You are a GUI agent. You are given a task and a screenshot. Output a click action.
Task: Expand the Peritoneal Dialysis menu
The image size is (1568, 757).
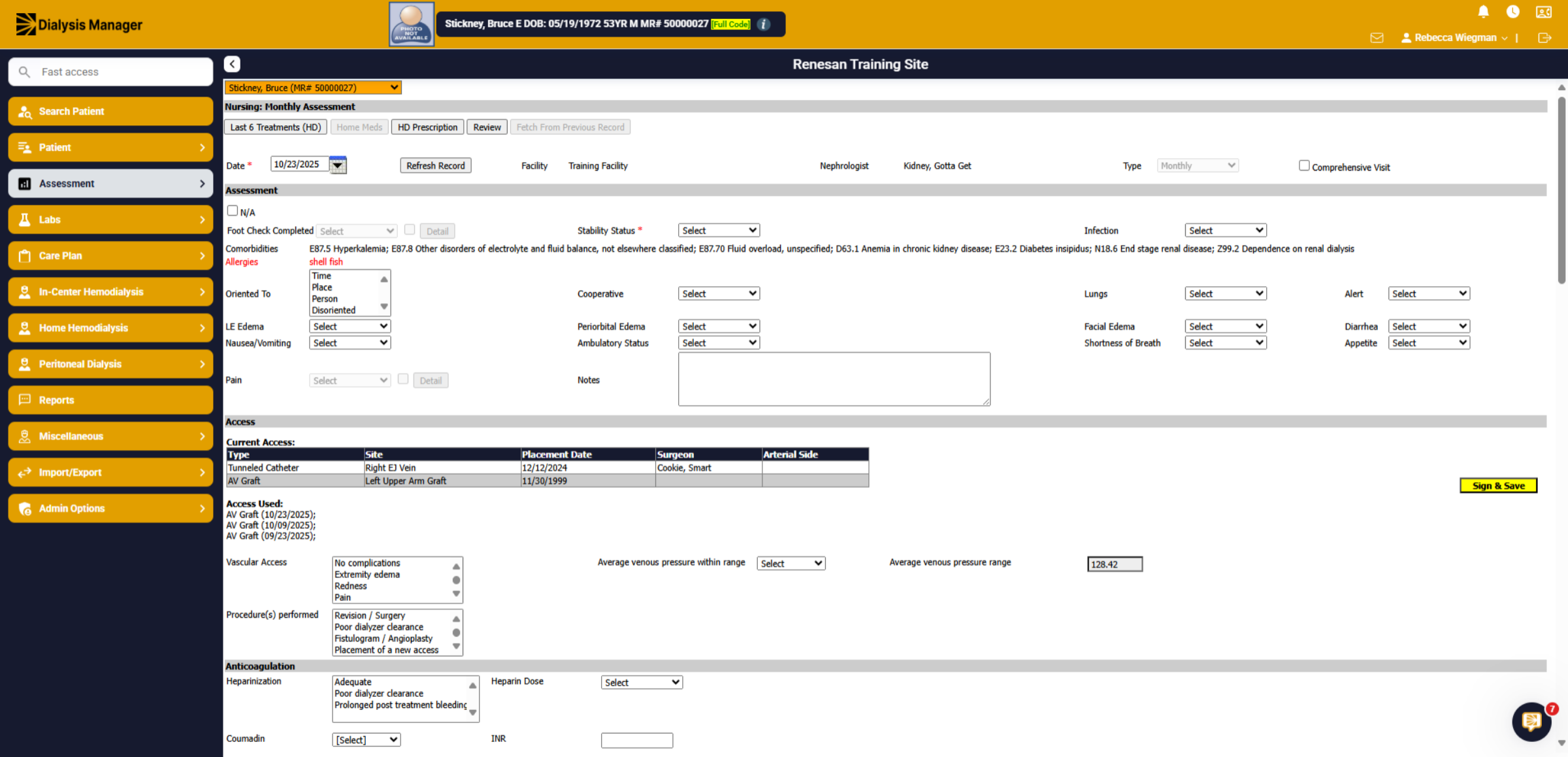(x=110, y=364)
